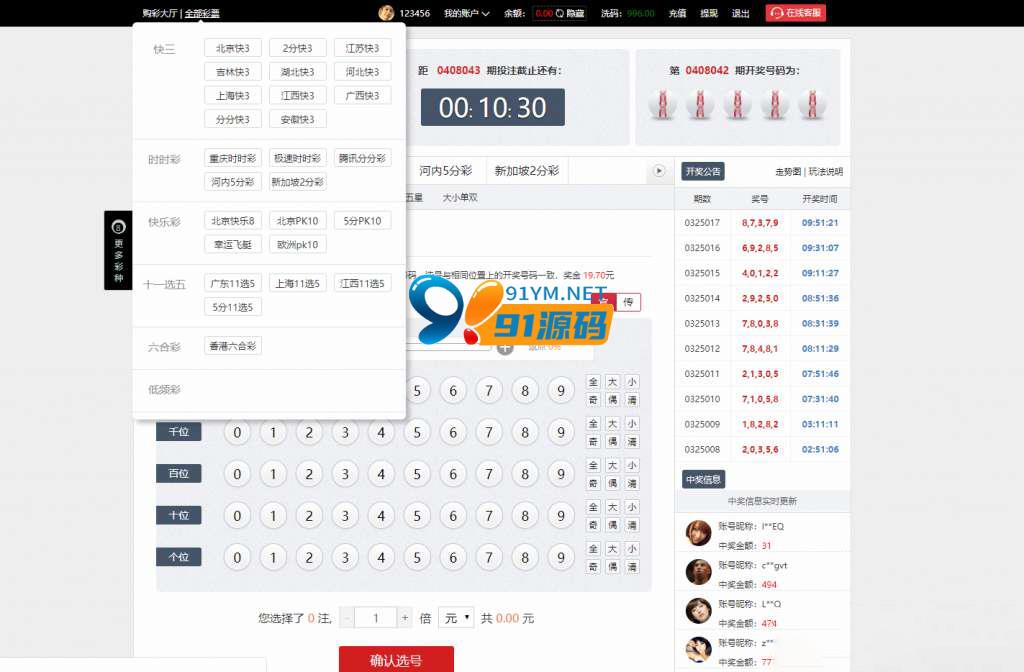The image size is (1024, 672).
Task: Choose 欧洲pk10 lottery
Action: (x=297, y=244)
